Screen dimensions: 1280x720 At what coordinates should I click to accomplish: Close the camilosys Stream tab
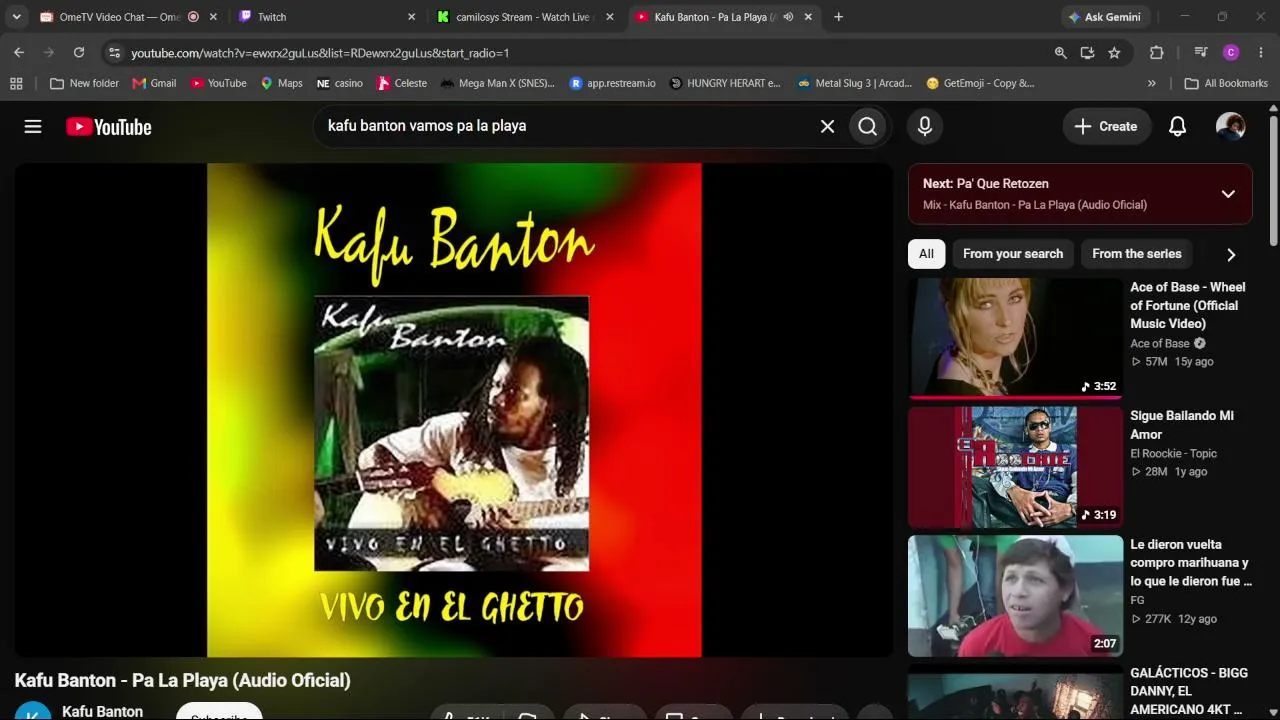(x=610, y=17)
